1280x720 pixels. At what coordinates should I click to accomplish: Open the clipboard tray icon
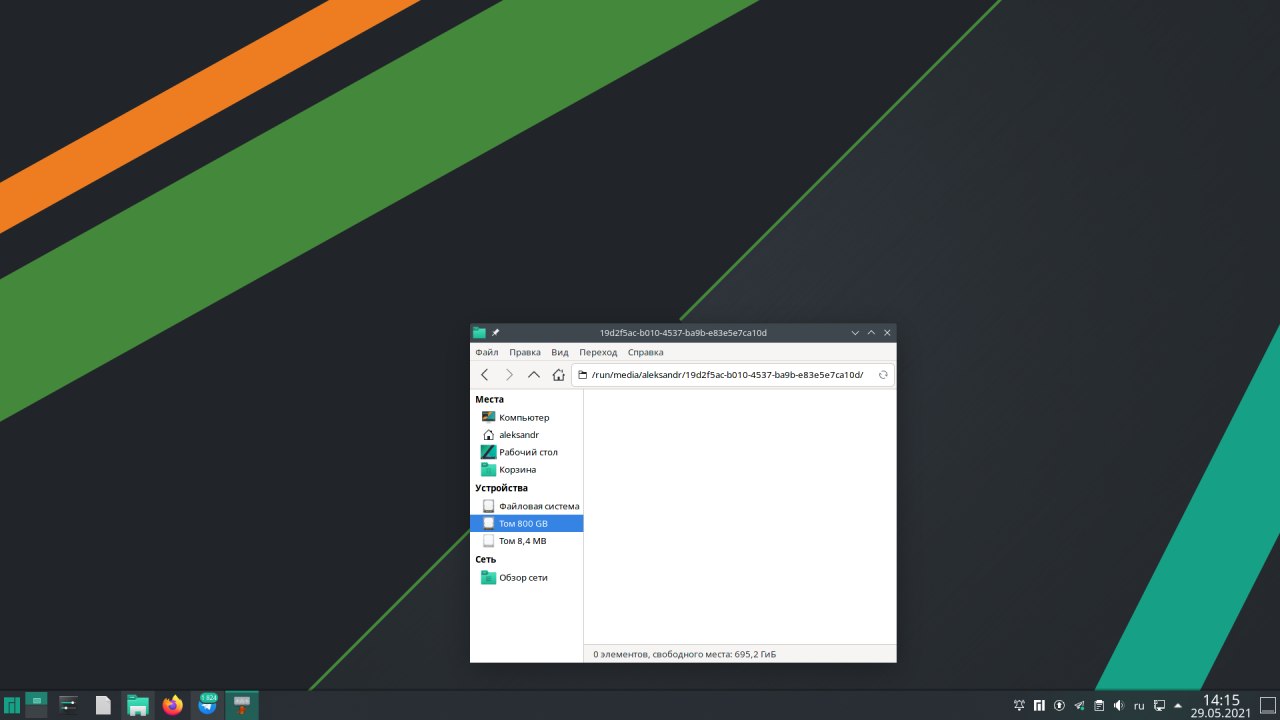[x=1099, y=705]
